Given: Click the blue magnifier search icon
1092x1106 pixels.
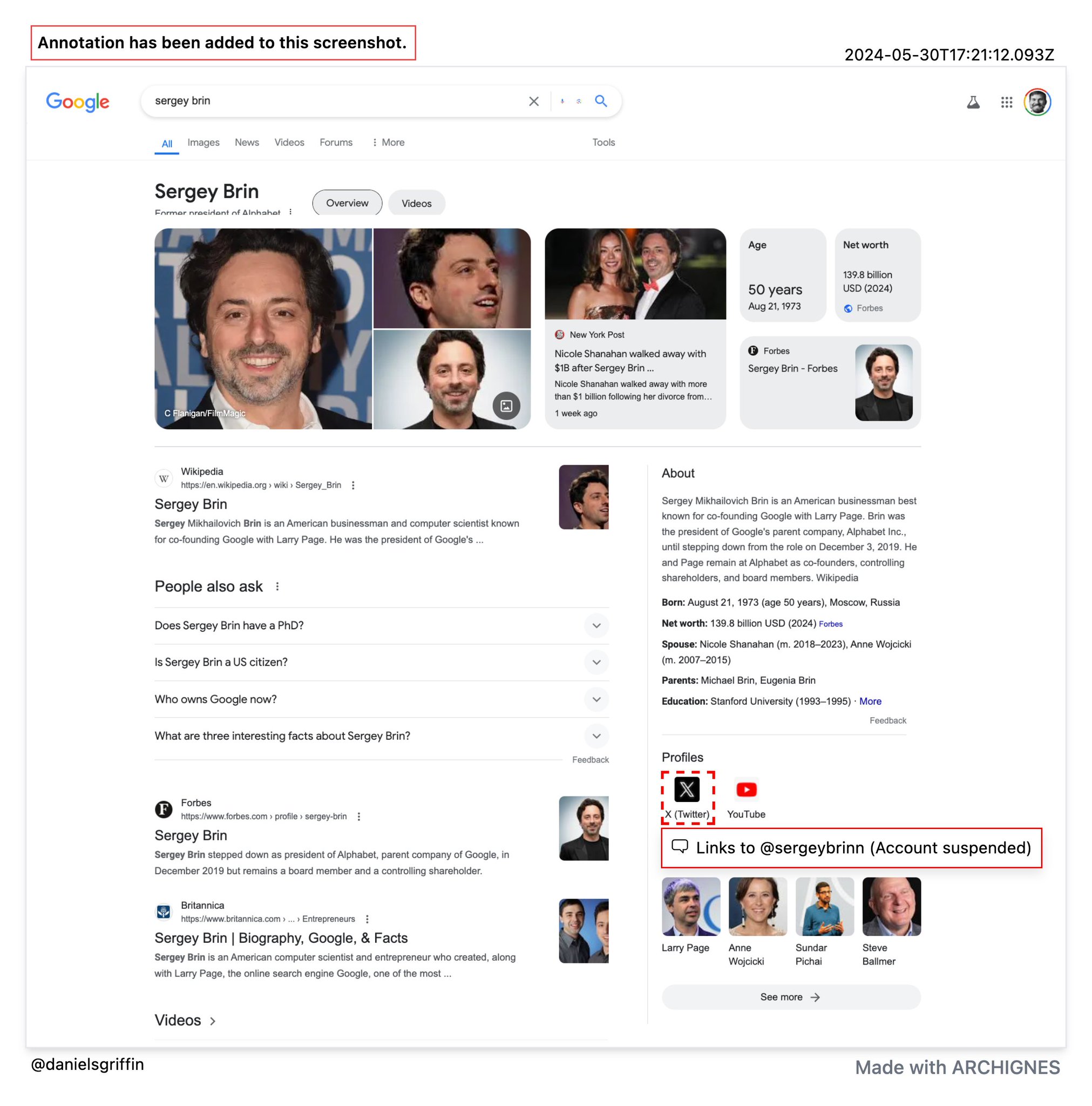Looking at the screenshot, I should (x=600, y=101).
